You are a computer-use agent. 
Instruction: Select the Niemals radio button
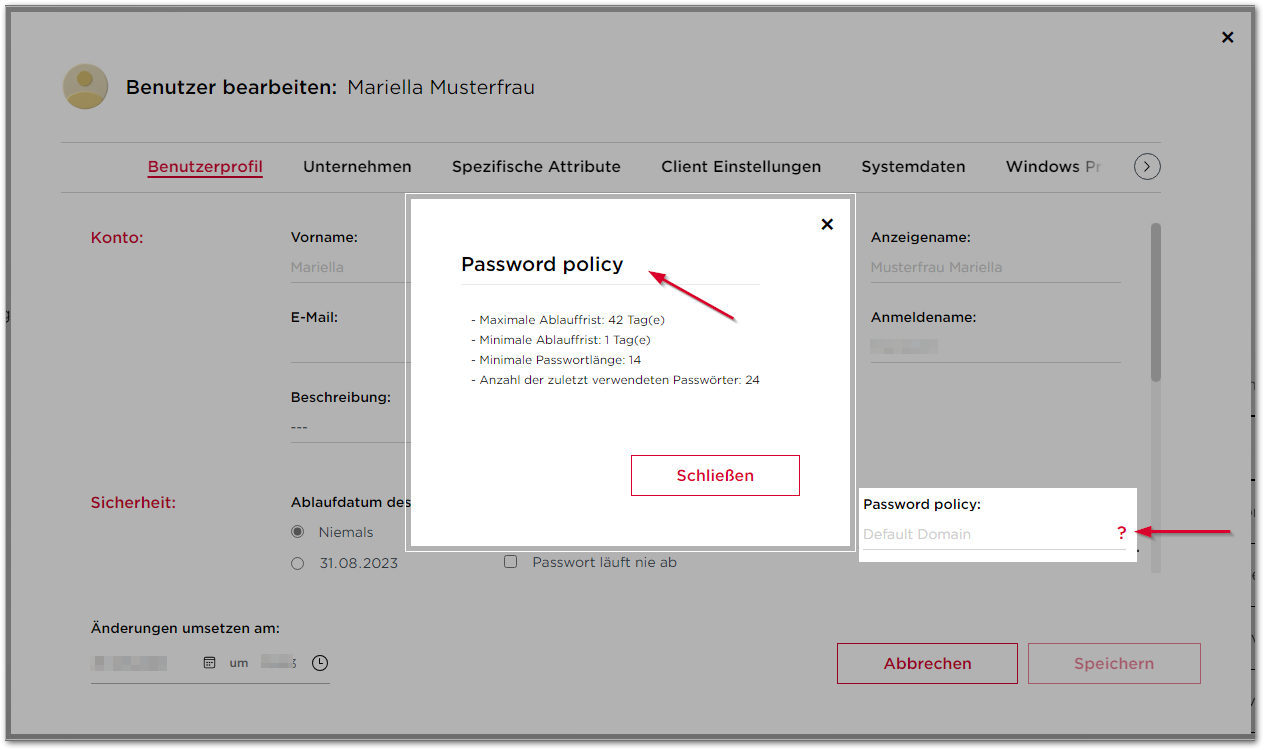click(x=297, y=532)
